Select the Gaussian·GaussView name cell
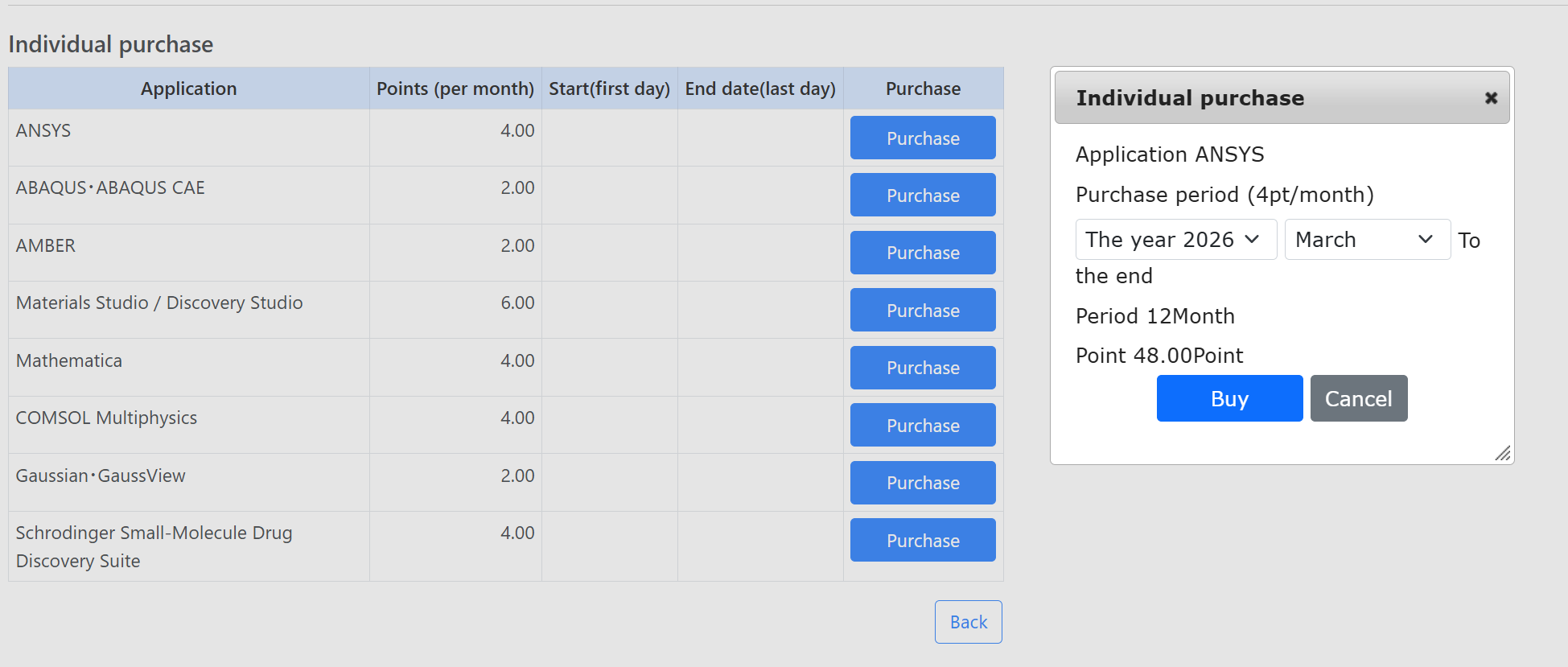Screen dimensions: 1568x667 point(189,483)
